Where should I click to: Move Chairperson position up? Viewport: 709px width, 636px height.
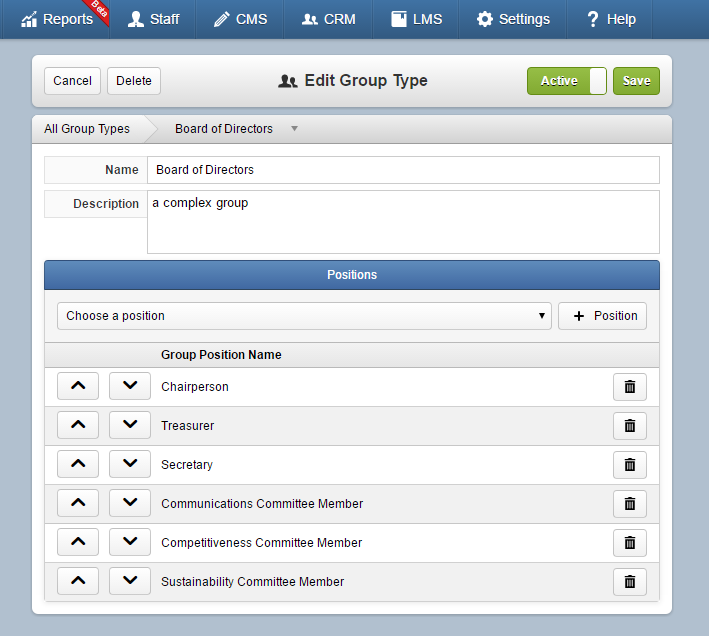coord(78,386)
